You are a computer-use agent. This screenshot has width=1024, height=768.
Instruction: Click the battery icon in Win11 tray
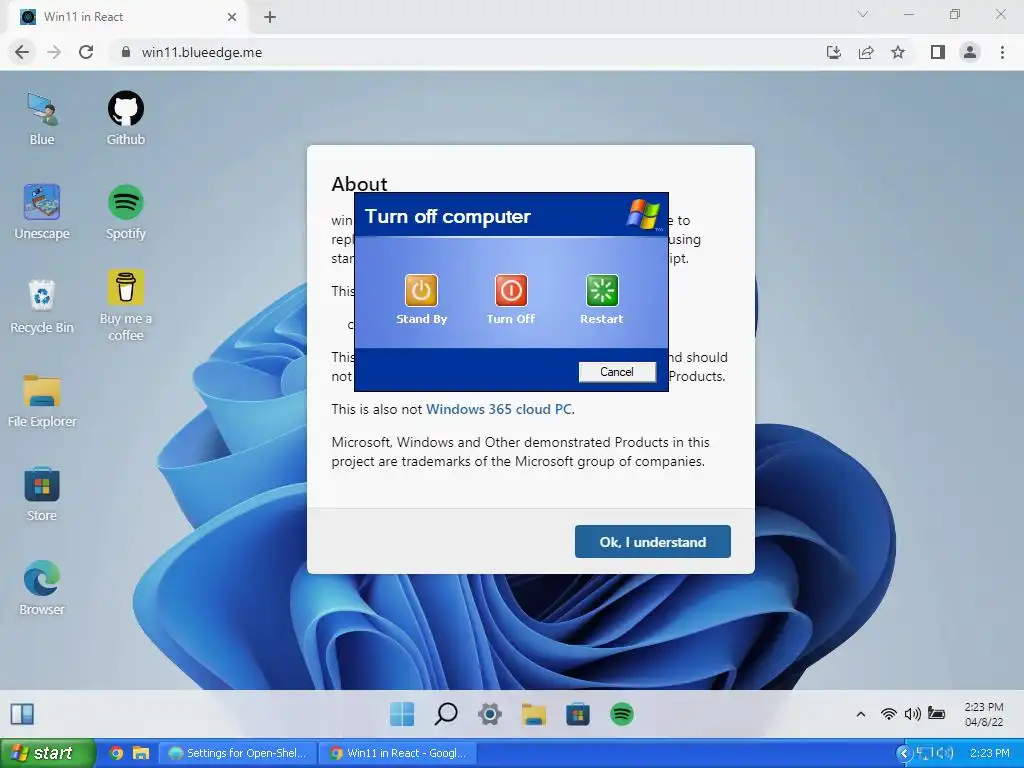tap(936, 714)
